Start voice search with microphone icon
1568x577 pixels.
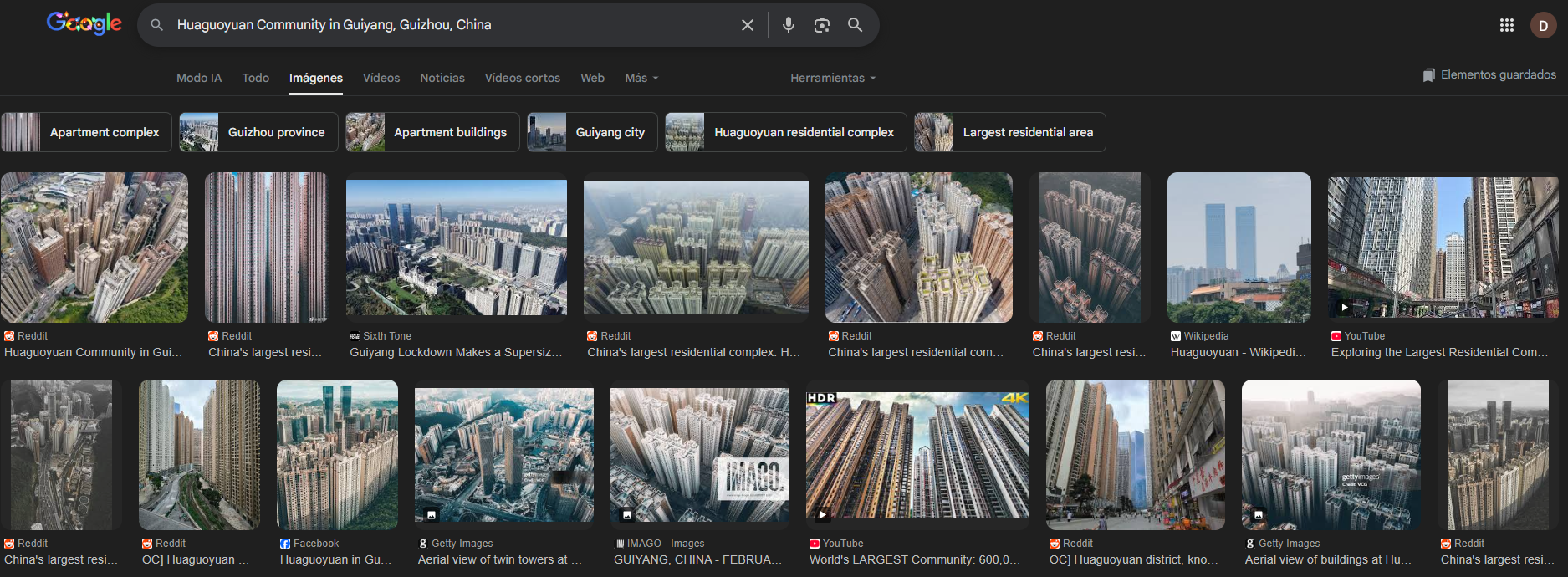click(x=788, y=25)
